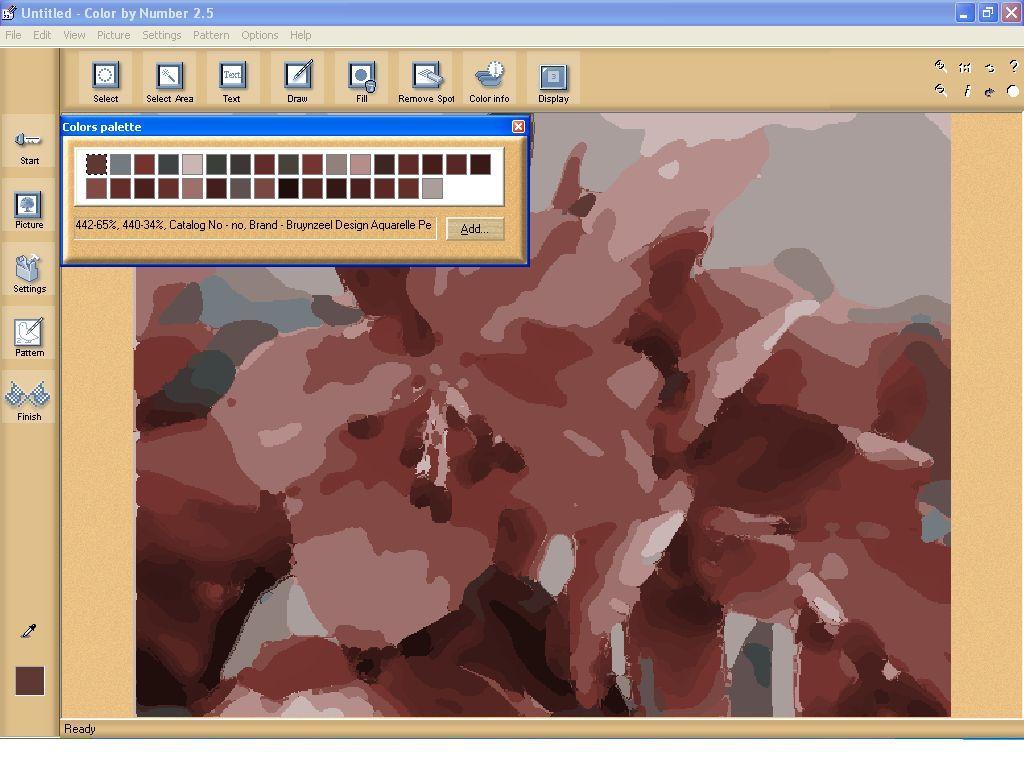Zoom out with the minus magnifier
This screenshot has width=1024, height=768.
click(x=940, y=90)
